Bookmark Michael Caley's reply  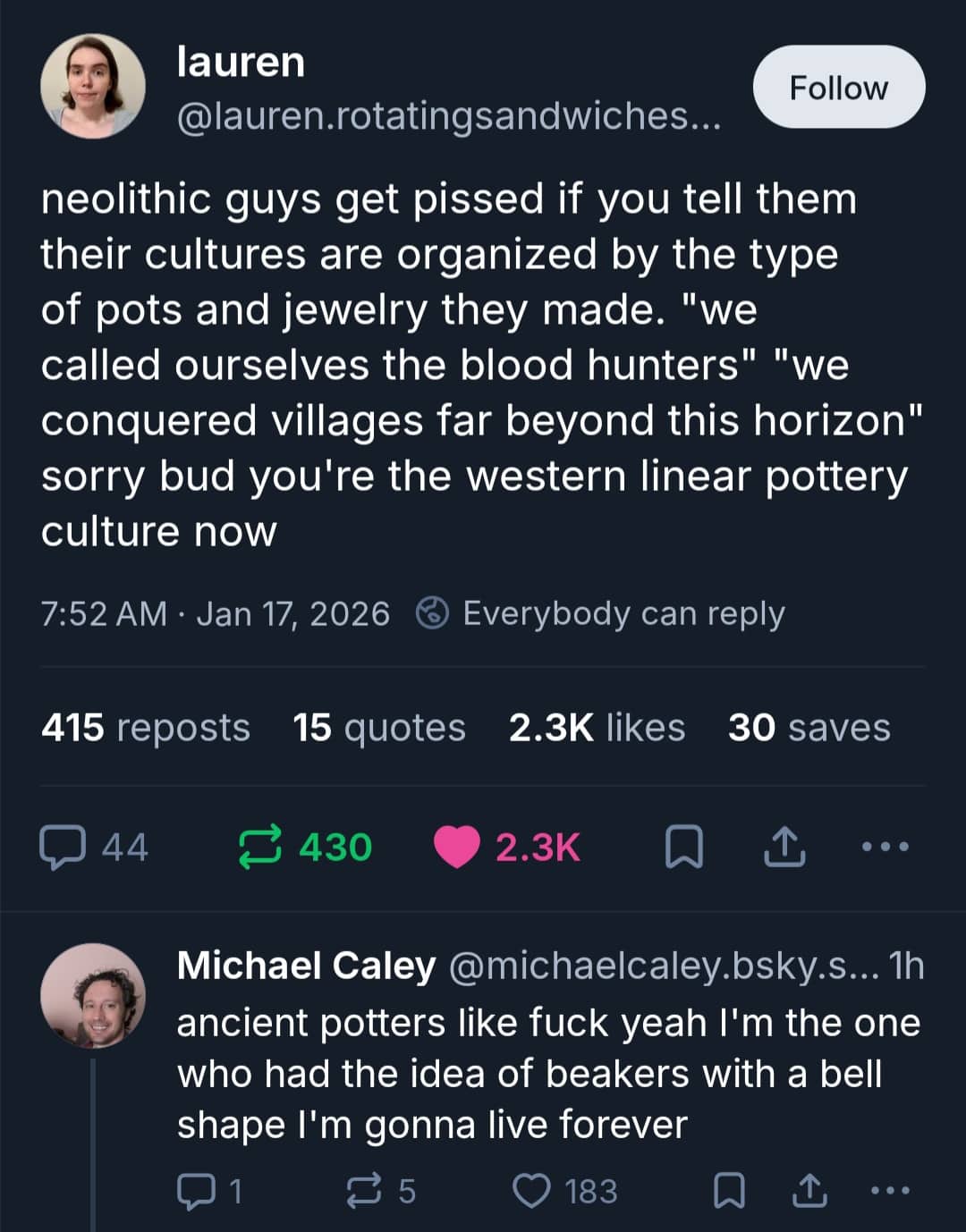point(729,1191)
